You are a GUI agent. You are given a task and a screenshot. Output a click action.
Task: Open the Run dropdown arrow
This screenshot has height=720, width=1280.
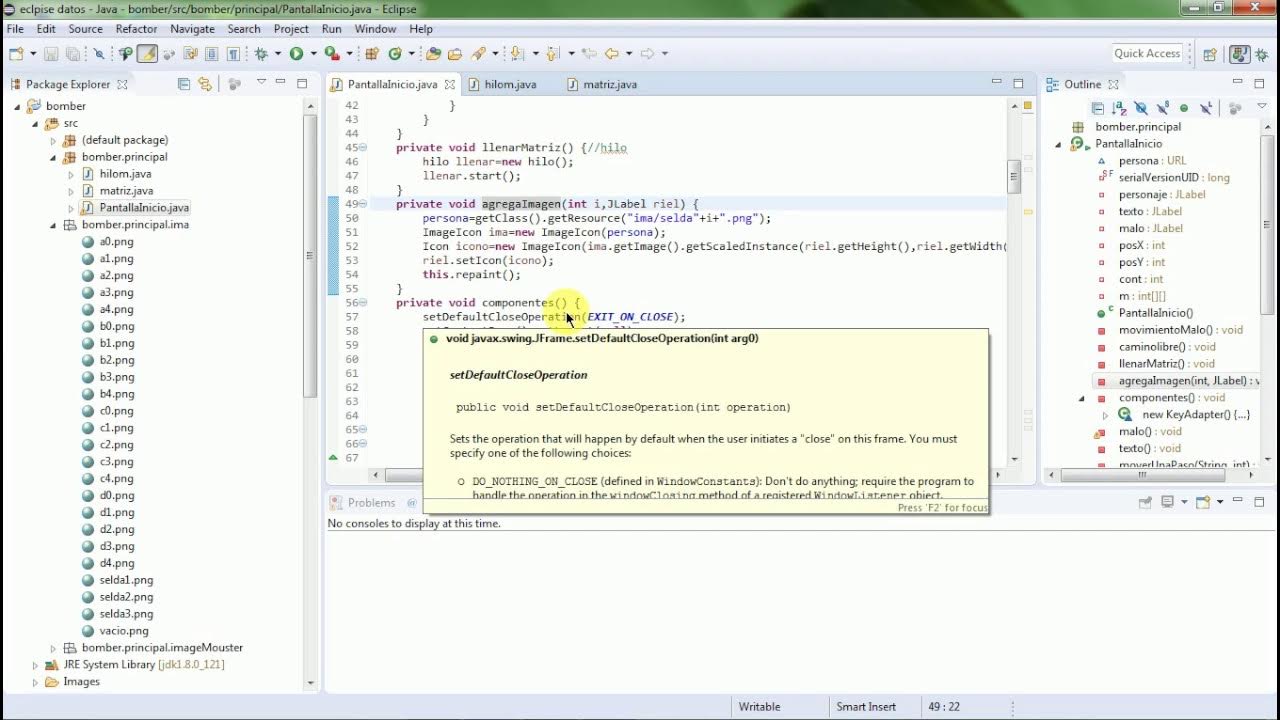(x=313, y=54)
